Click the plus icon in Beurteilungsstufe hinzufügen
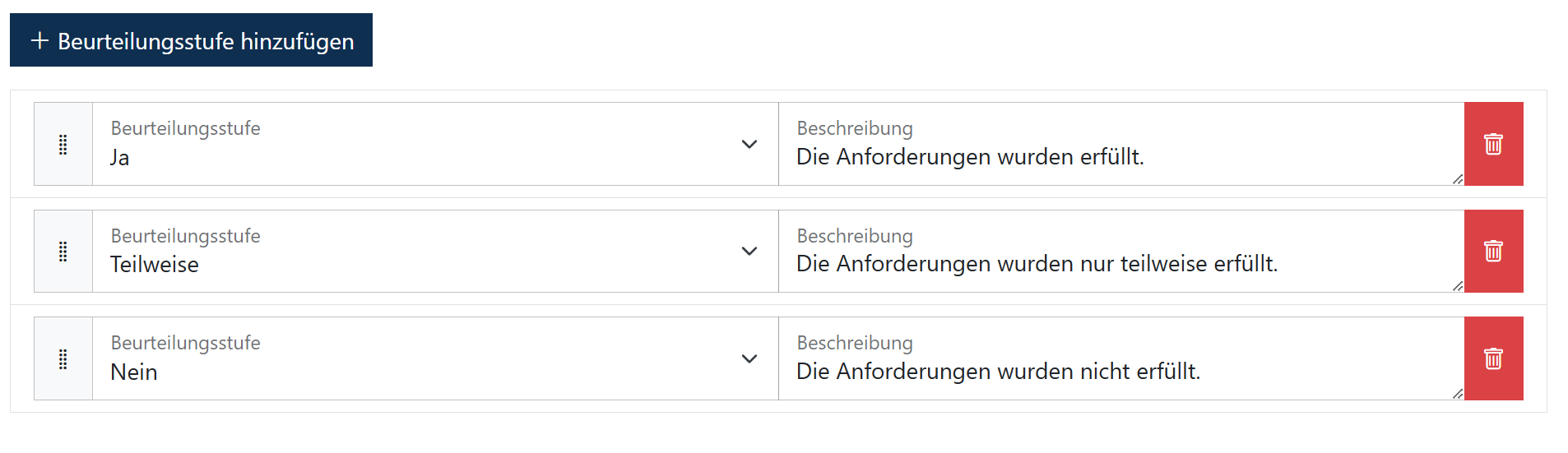This screenshot has height=453, width=1568. (x=39, y=40)
